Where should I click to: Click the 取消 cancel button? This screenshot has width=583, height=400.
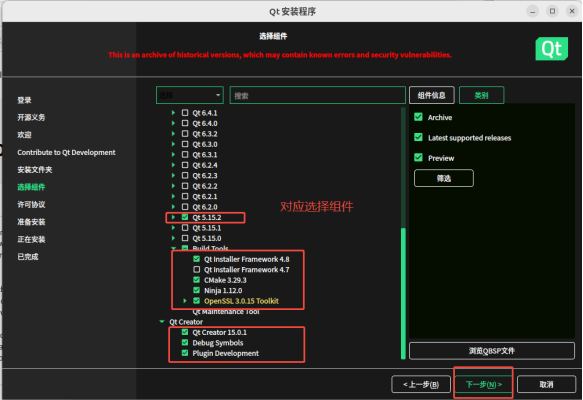point(546,384)
